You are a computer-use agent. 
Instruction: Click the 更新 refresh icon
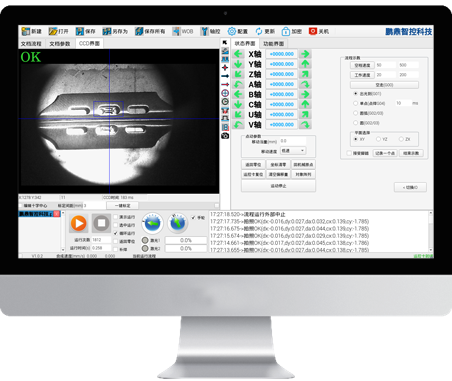pos(259,31)
